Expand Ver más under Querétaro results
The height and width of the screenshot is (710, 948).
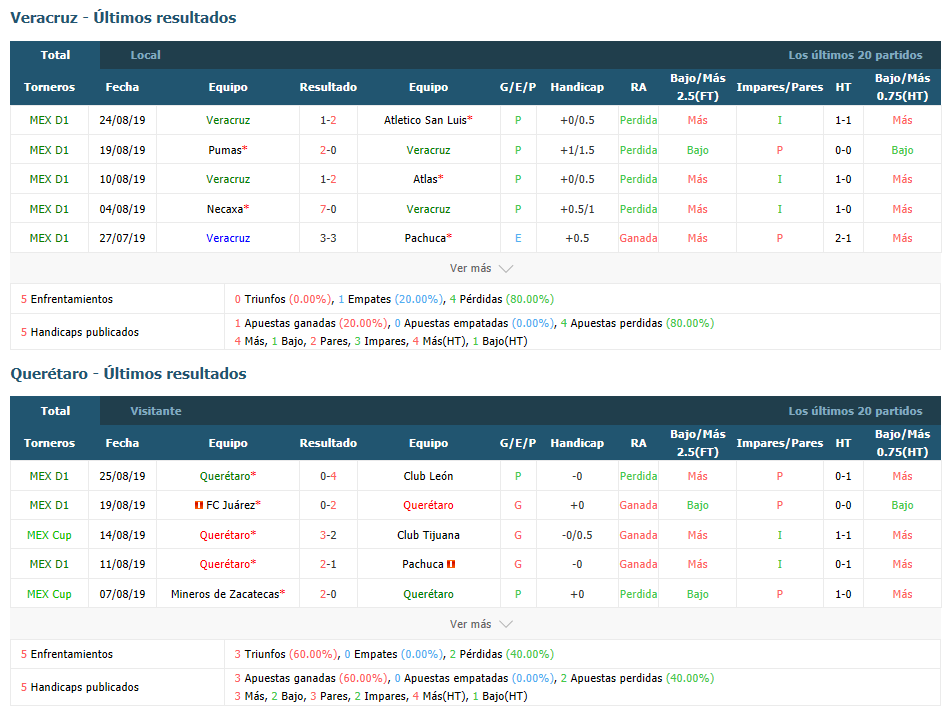pyautogui.click(x=481, y=624)
